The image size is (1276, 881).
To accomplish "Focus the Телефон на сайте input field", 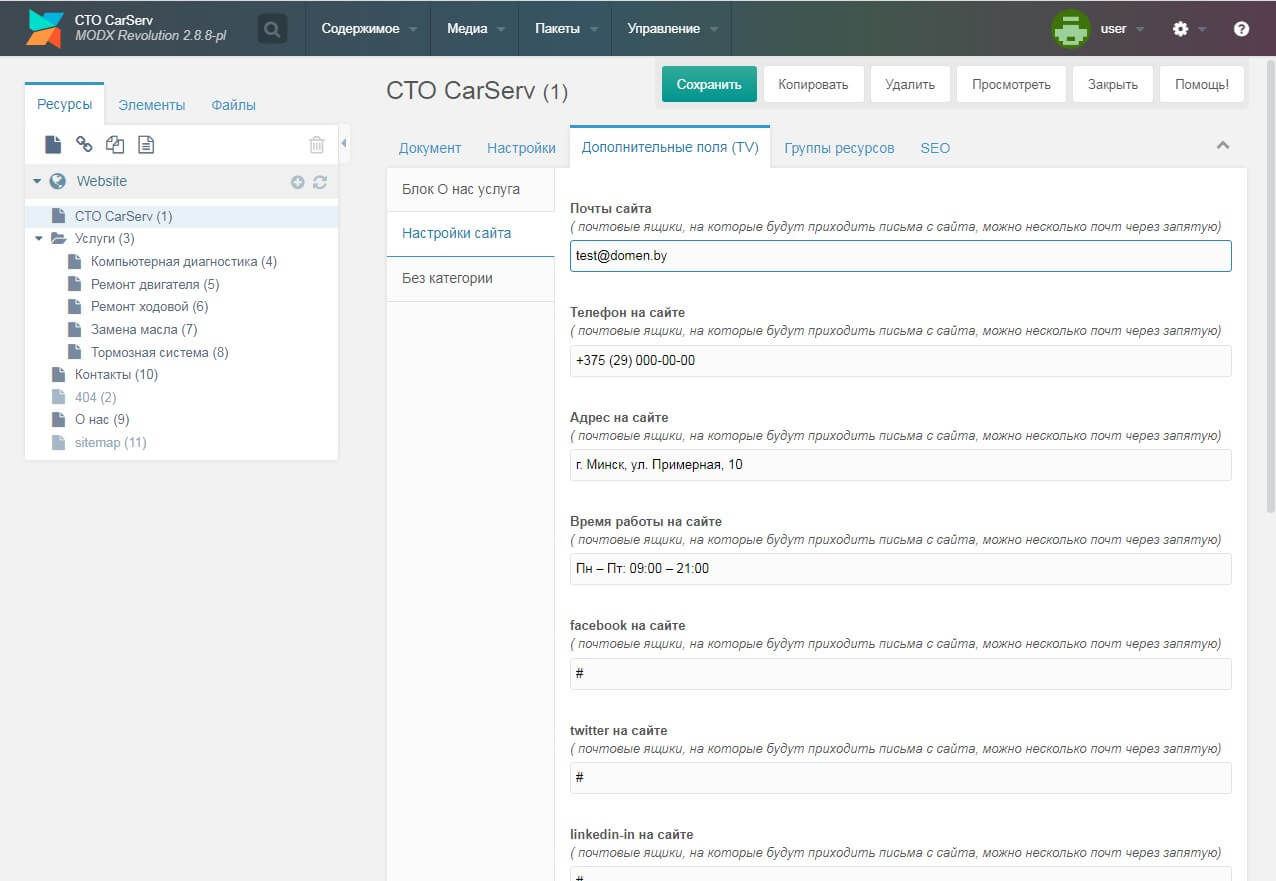I will click(x=900, y=361).
